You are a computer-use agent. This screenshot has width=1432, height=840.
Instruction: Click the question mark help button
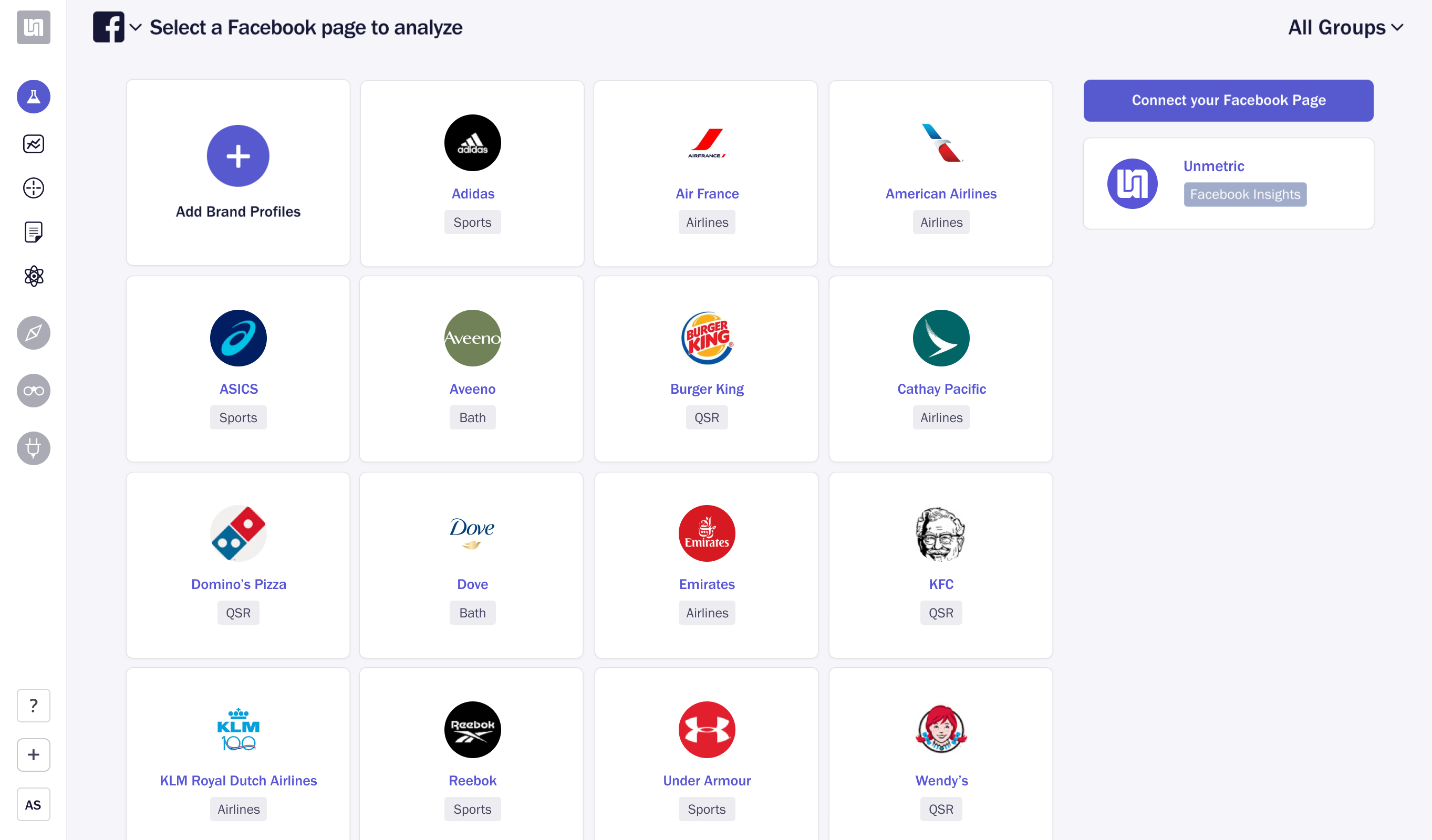coord(34,706)
